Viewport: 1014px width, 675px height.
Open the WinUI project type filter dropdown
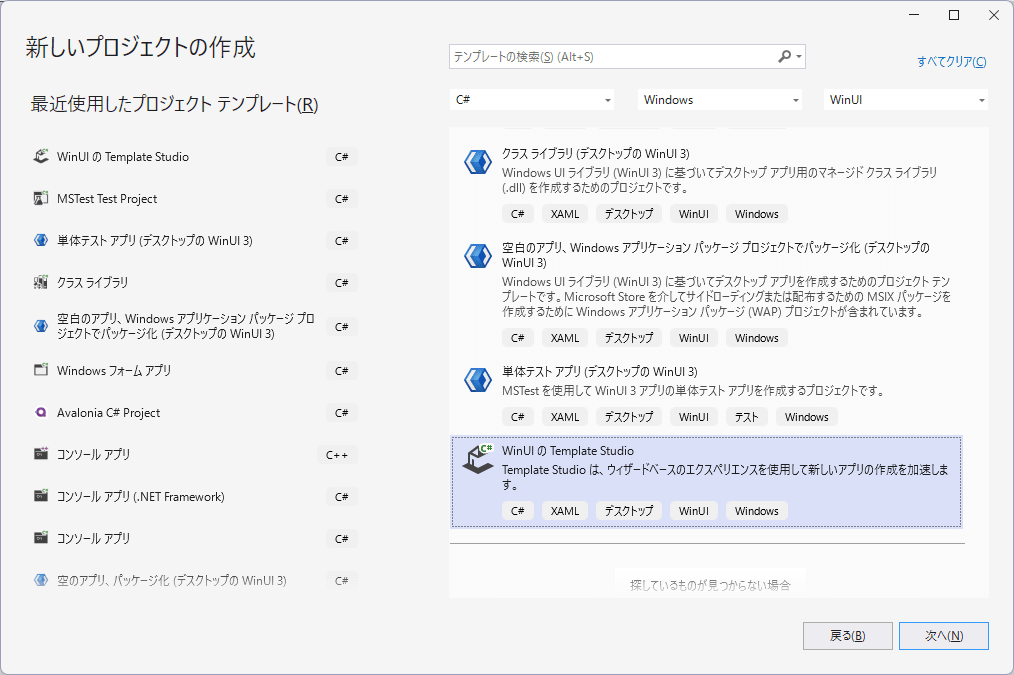pos(905,100)
